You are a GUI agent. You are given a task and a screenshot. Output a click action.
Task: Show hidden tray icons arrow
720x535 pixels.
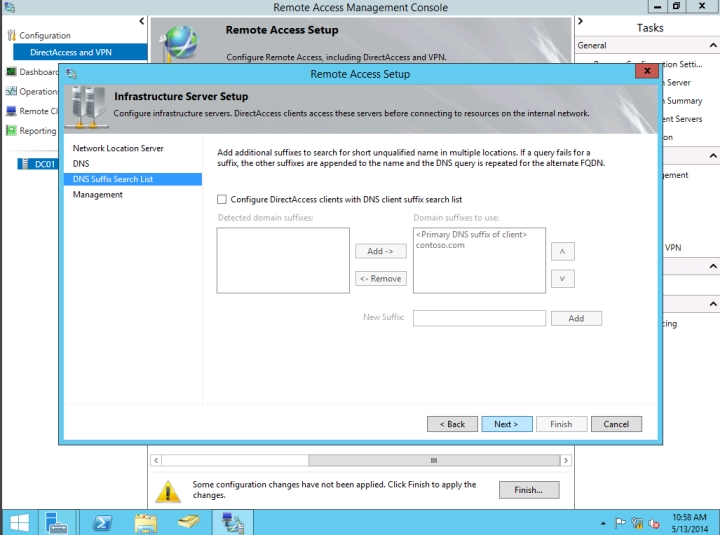pos(603,523)
